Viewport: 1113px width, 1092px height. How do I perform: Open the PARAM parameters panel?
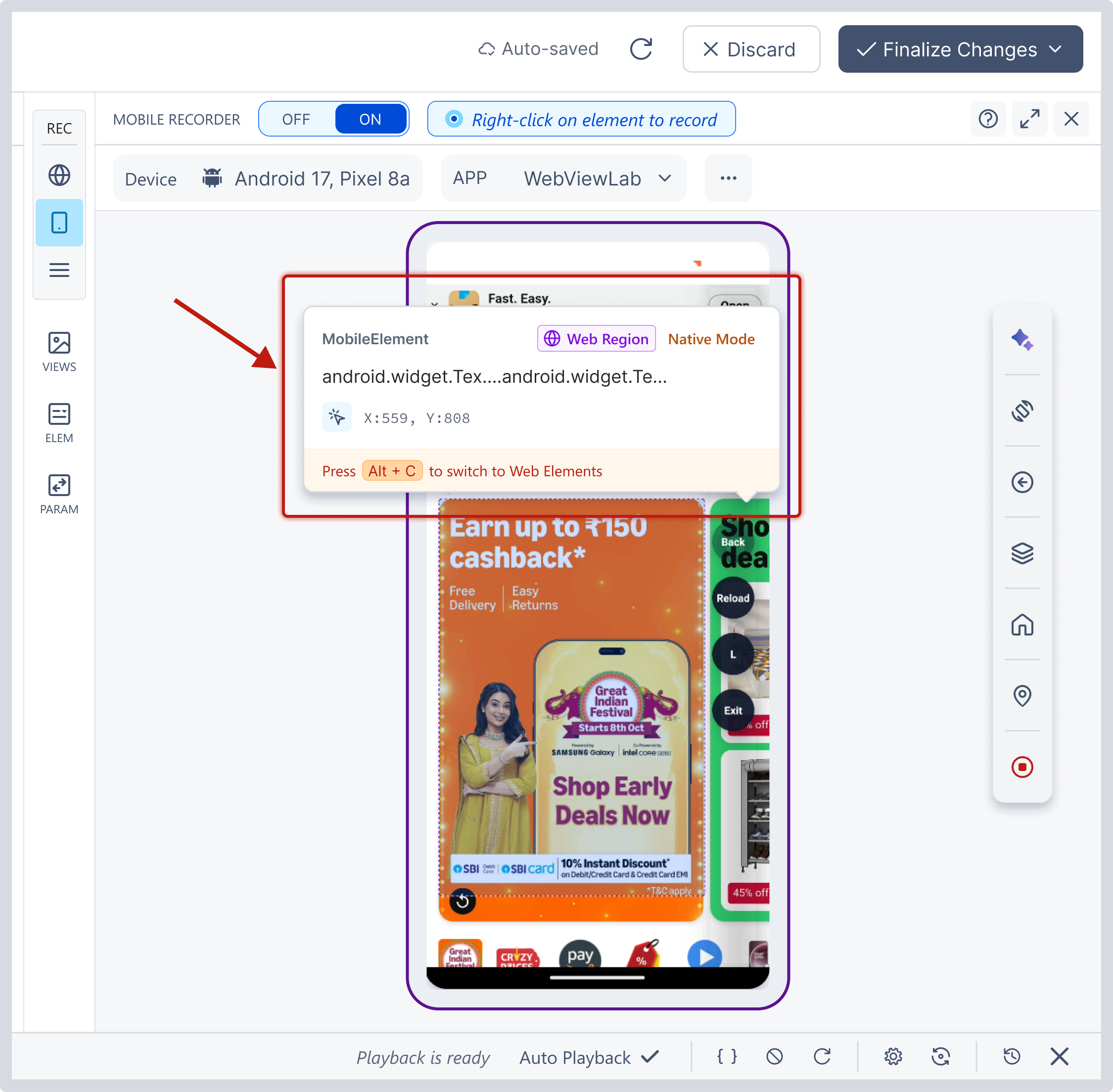pyautogui.click(x=59, y=495)
